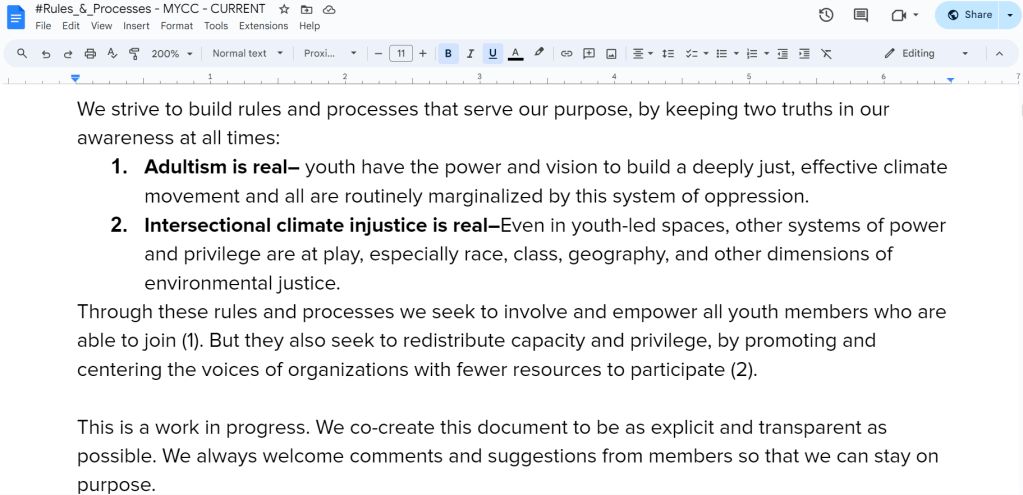1023x495 pixels.
Task: Click the Undo arrow icon
Action: [x=46, y=54]
